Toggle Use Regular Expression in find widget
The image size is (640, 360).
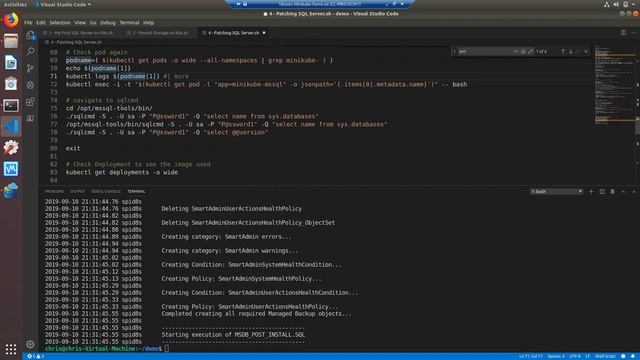(x=531, y=51)
